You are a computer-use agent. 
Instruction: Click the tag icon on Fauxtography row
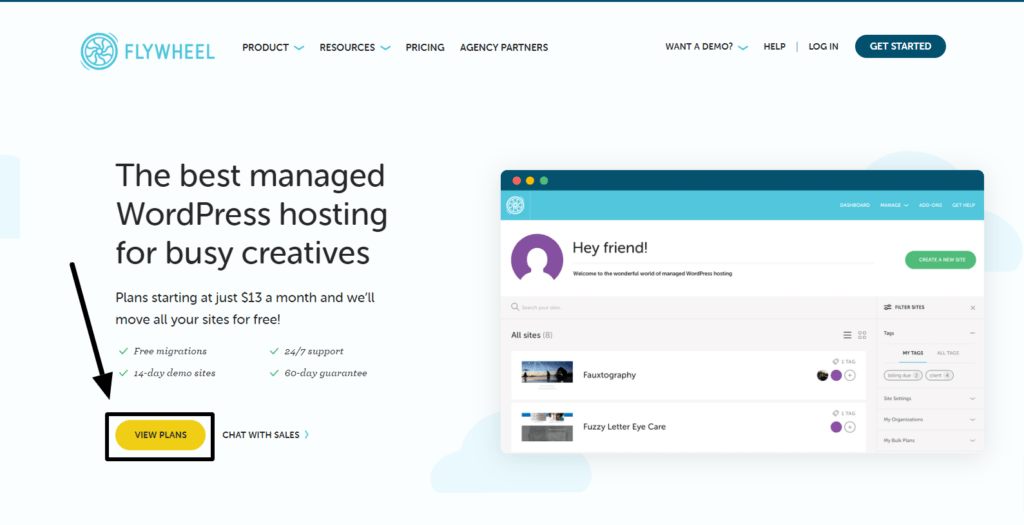point(835,361)
